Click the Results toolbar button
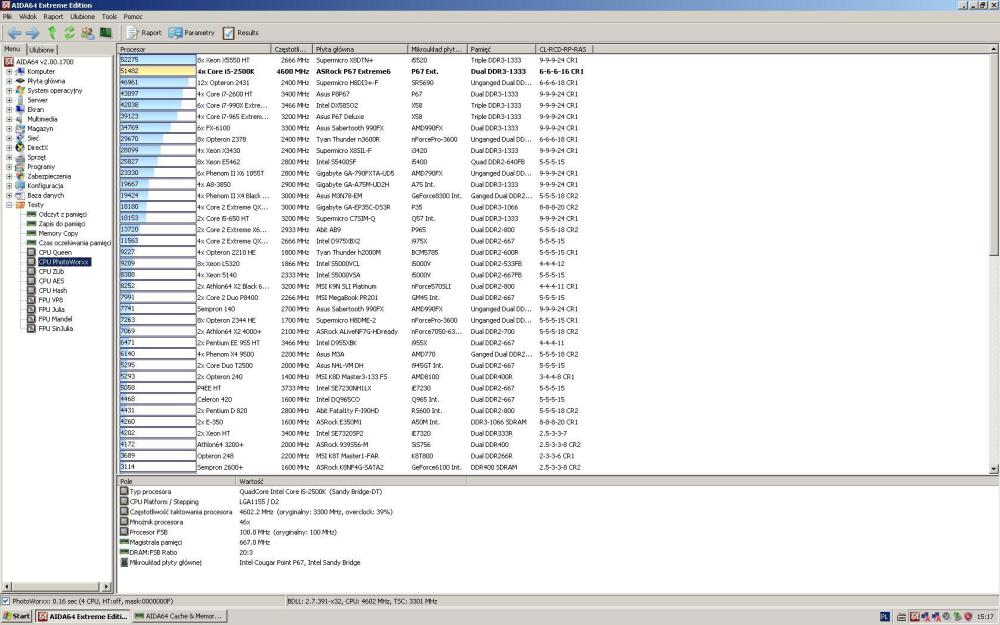 (241, 33)
